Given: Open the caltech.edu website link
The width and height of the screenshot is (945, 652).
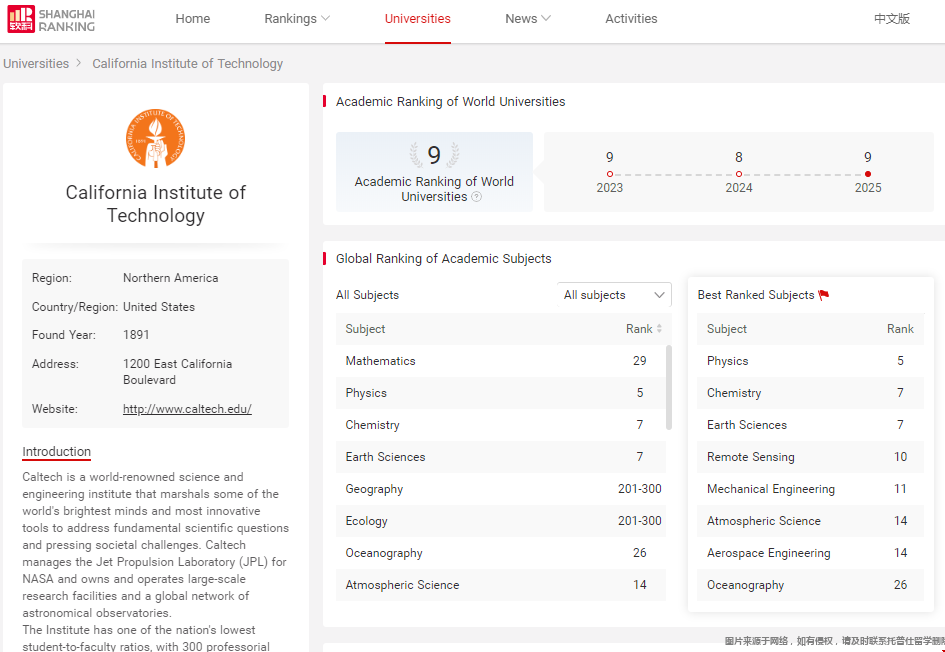Looking at the screenshot, I should (187, 409).
